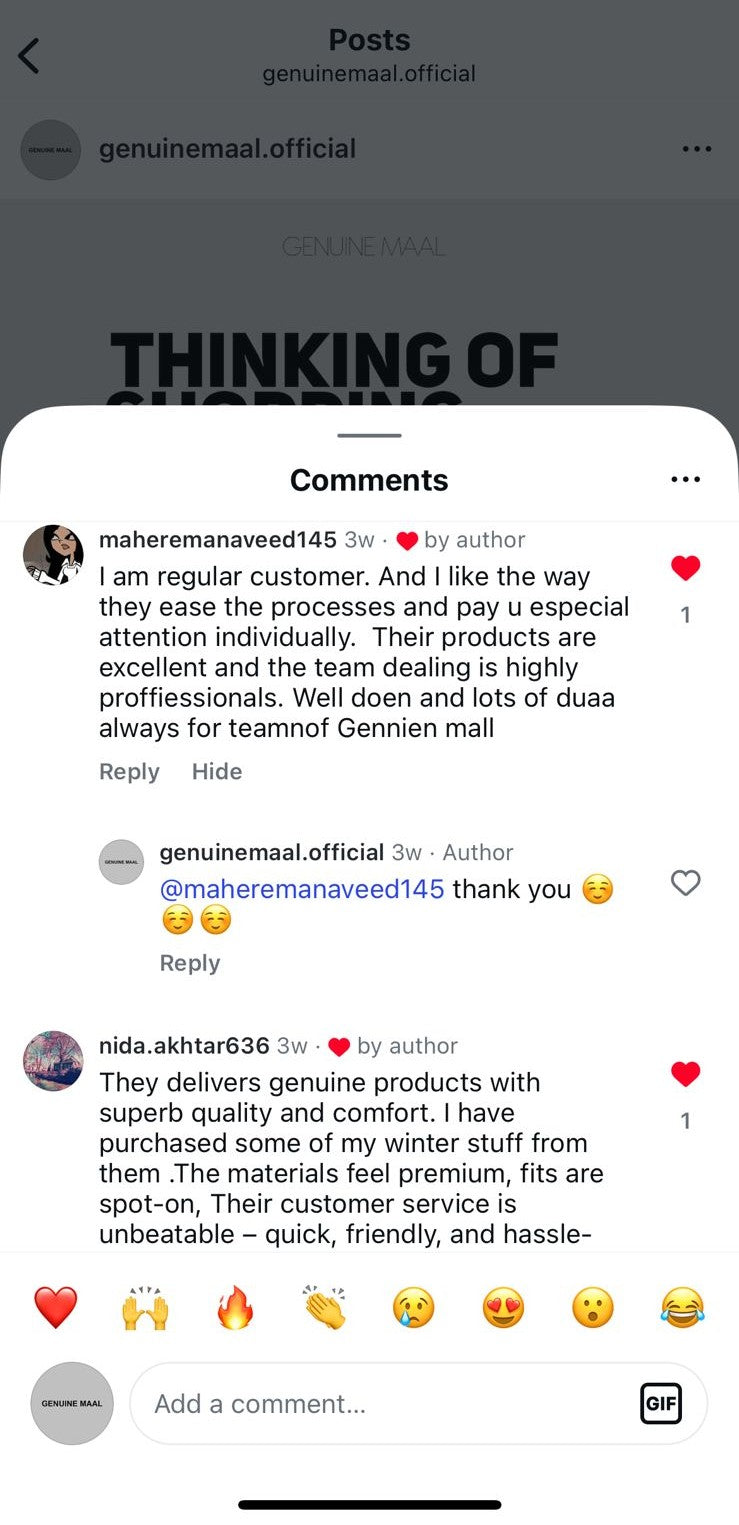Viewport: 739px width, 1525px height.
Task: Reply to maheremanaveed145's comment
Action: [129, 772]
